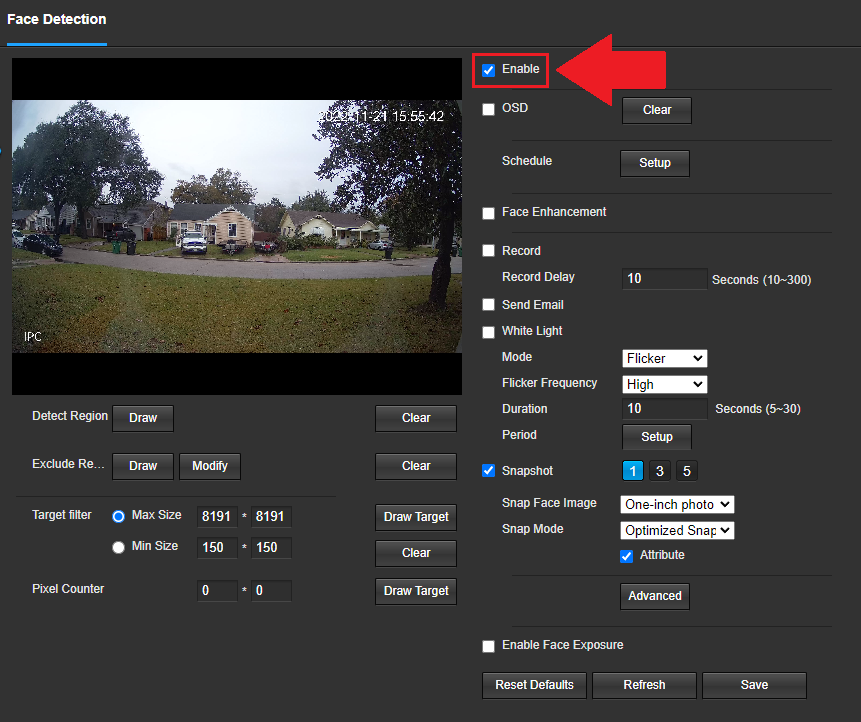Viewport: 861px width, 722px height.
Task: Expand the Snap Mode dropdown
Action: pyautogui.click(x=677, y=530)
